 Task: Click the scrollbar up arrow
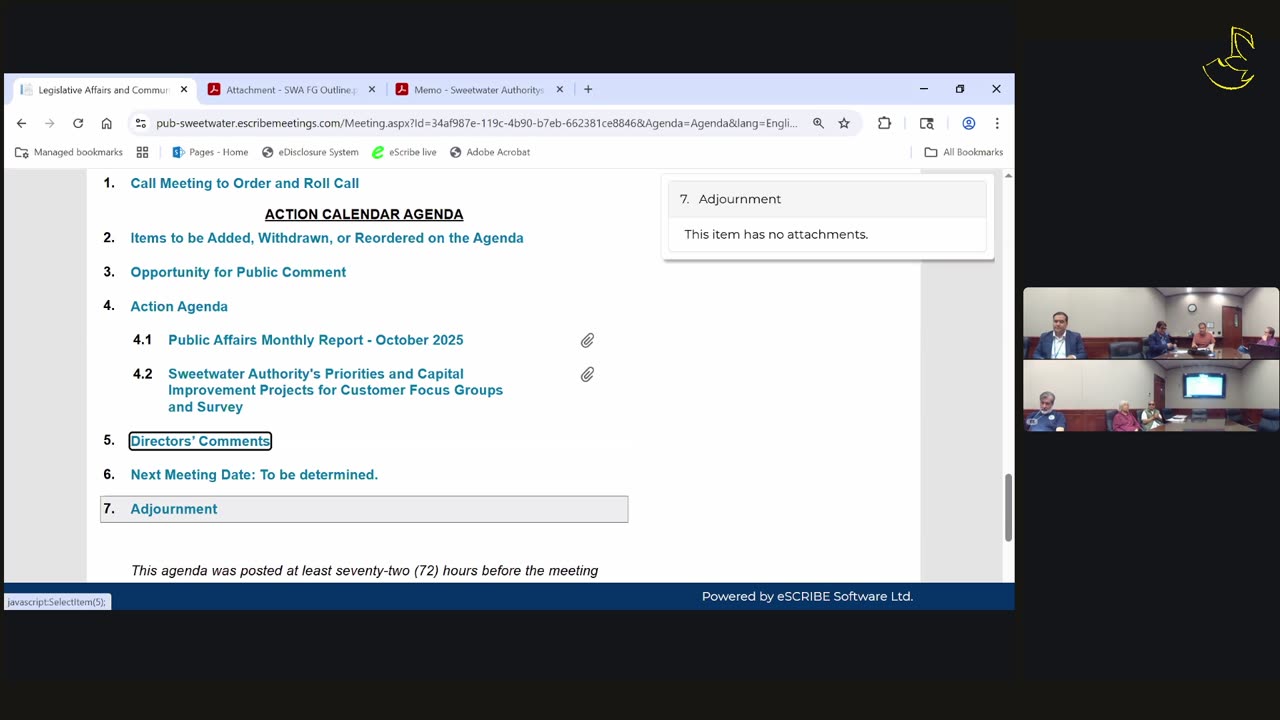coord(1008,176)
